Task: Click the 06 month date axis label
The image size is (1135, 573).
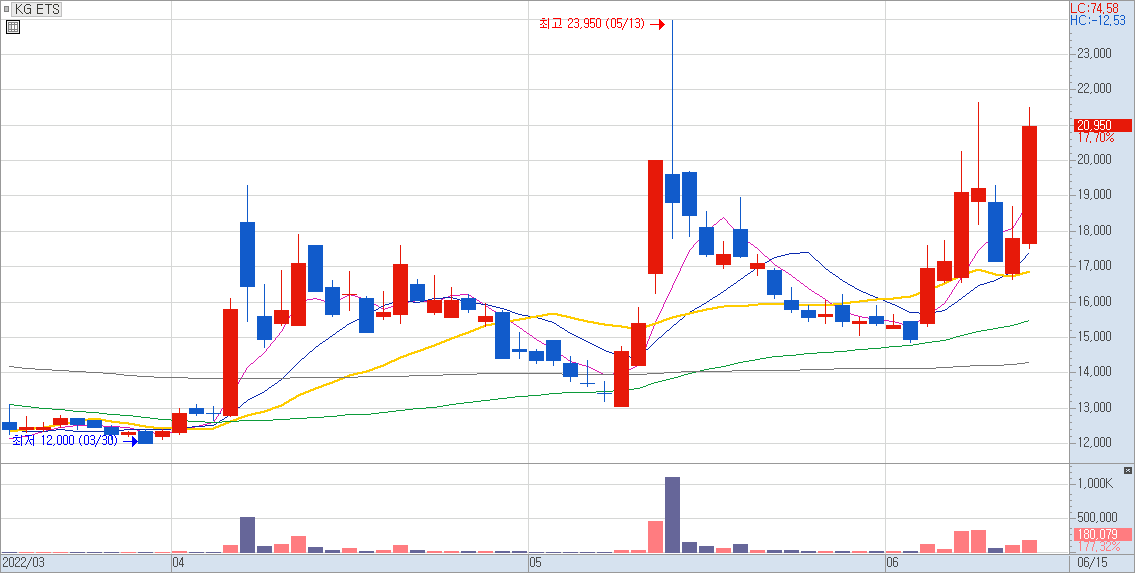Action: pyautogui.click(x=893, y=562)
